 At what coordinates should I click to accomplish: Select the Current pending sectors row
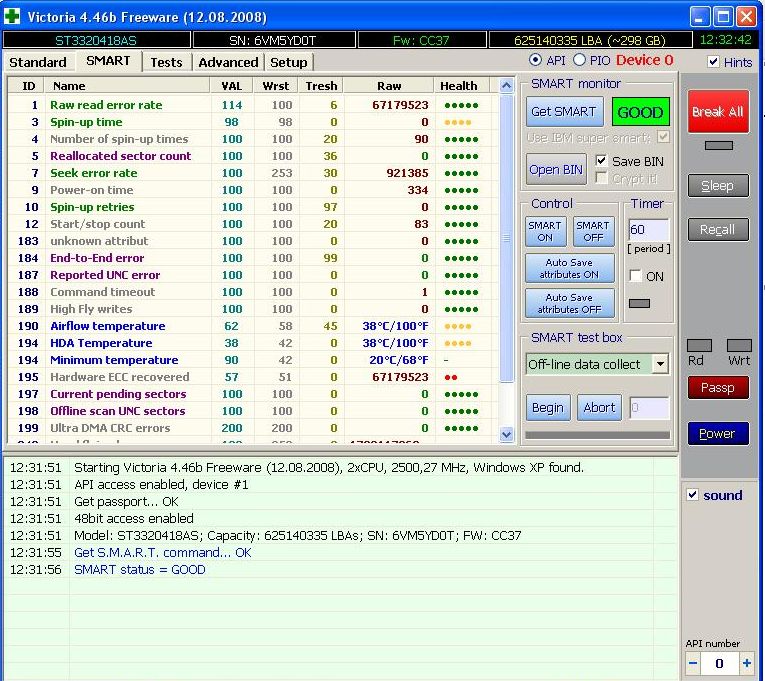[x=253, y=394]
